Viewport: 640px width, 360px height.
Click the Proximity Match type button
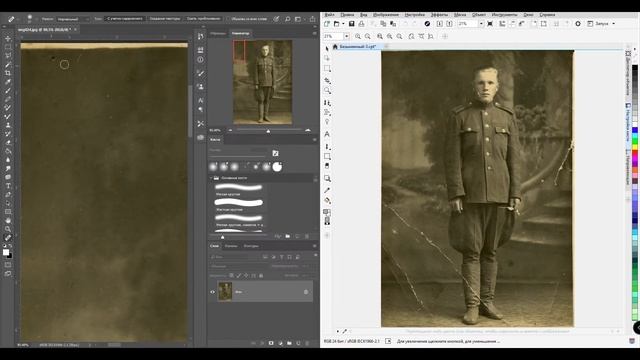point(203,19)
